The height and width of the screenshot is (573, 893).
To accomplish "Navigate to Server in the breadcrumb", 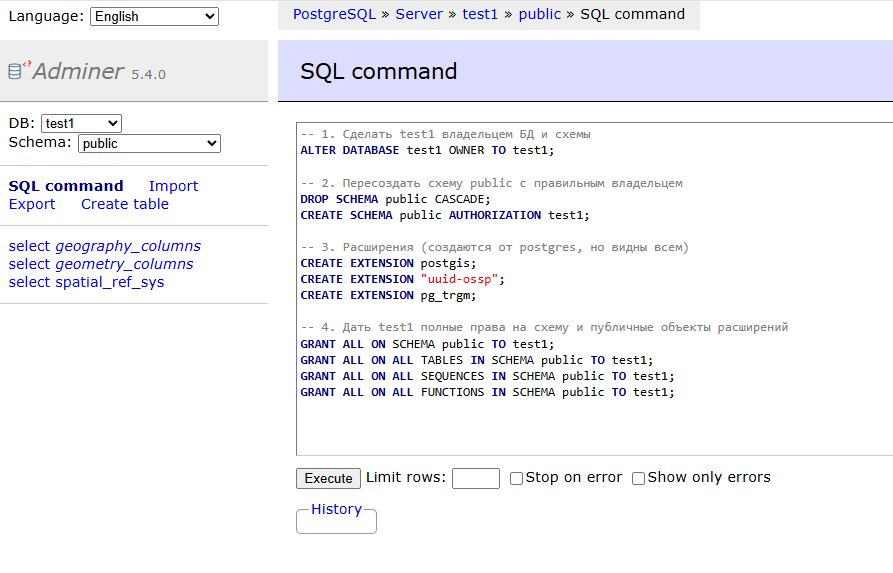I will 419,14.
